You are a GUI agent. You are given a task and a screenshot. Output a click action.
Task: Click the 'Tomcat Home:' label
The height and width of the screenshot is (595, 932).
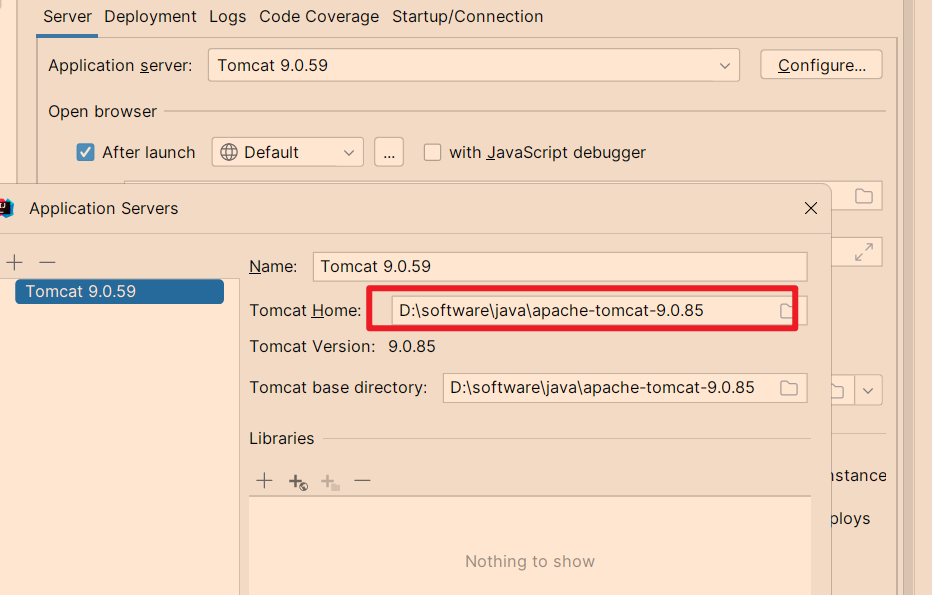pyautogui.click(x=305, y=310)
